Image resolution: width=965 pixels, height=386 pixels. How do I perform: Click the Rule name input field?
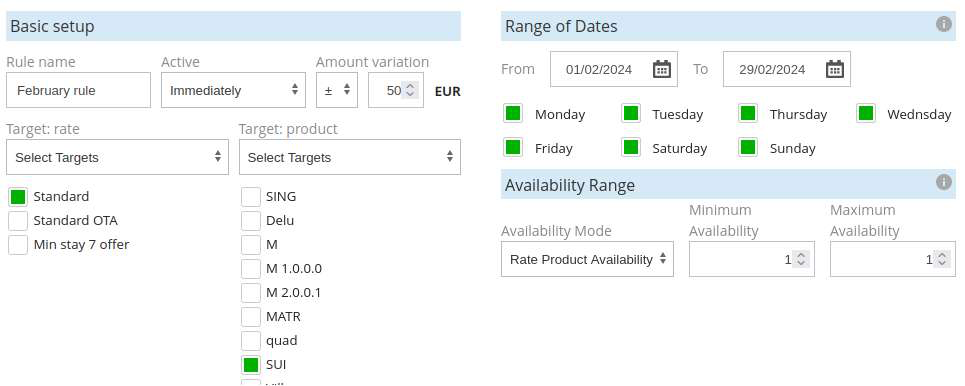pyautogui.click(x=78, y=90)
